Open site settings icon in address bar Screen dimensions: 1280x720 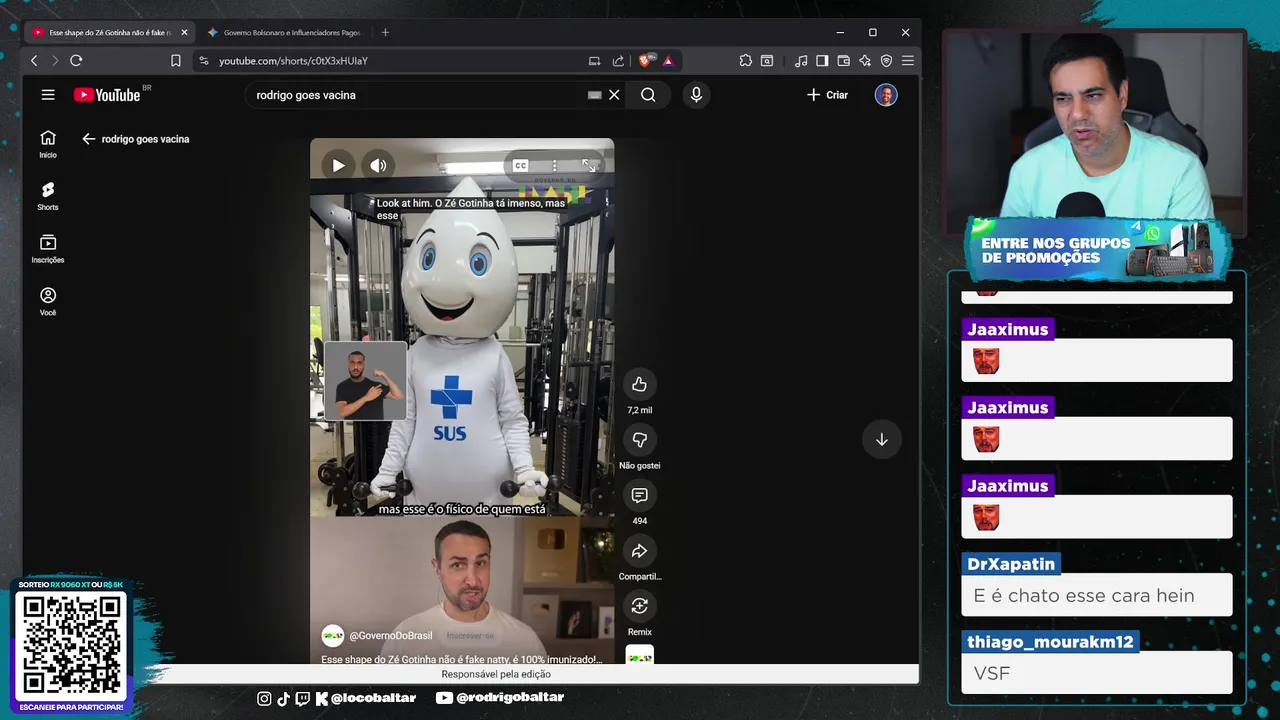204,61
